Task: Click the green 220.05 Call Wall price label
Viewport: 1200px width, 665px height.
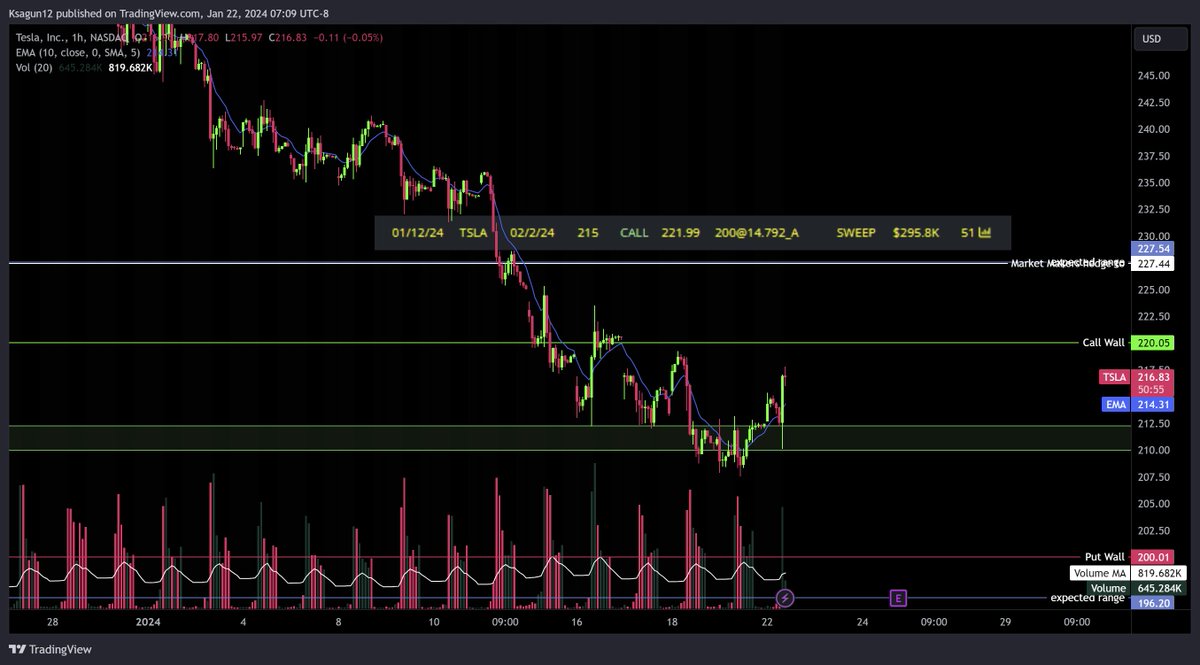Action: coord(1152,342)
